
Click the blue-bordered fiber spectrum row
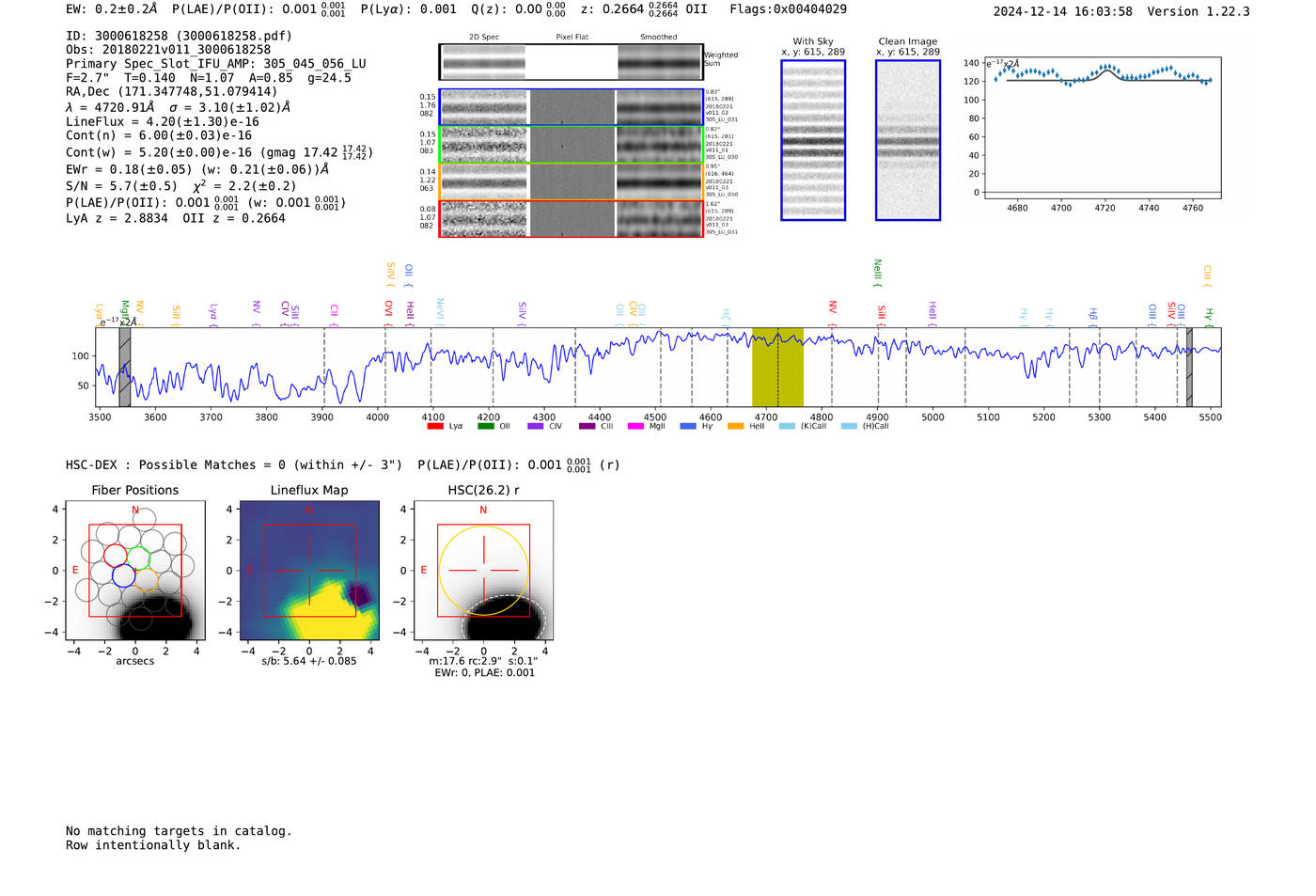(571, 107)
